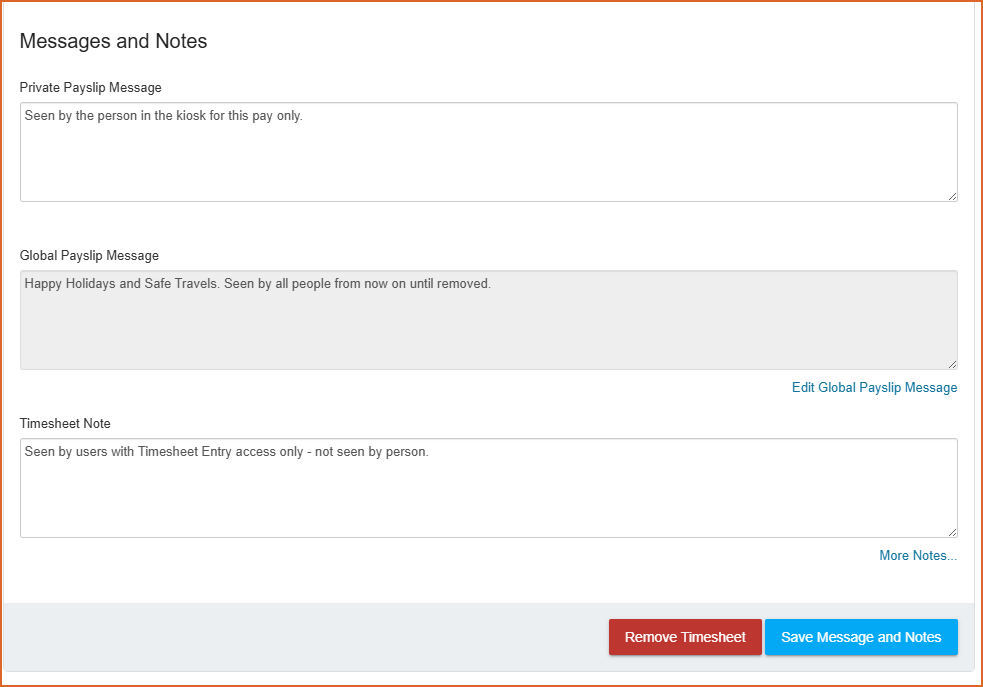
Task: Click the Messages and Notes heading
Action: (113, 41)
